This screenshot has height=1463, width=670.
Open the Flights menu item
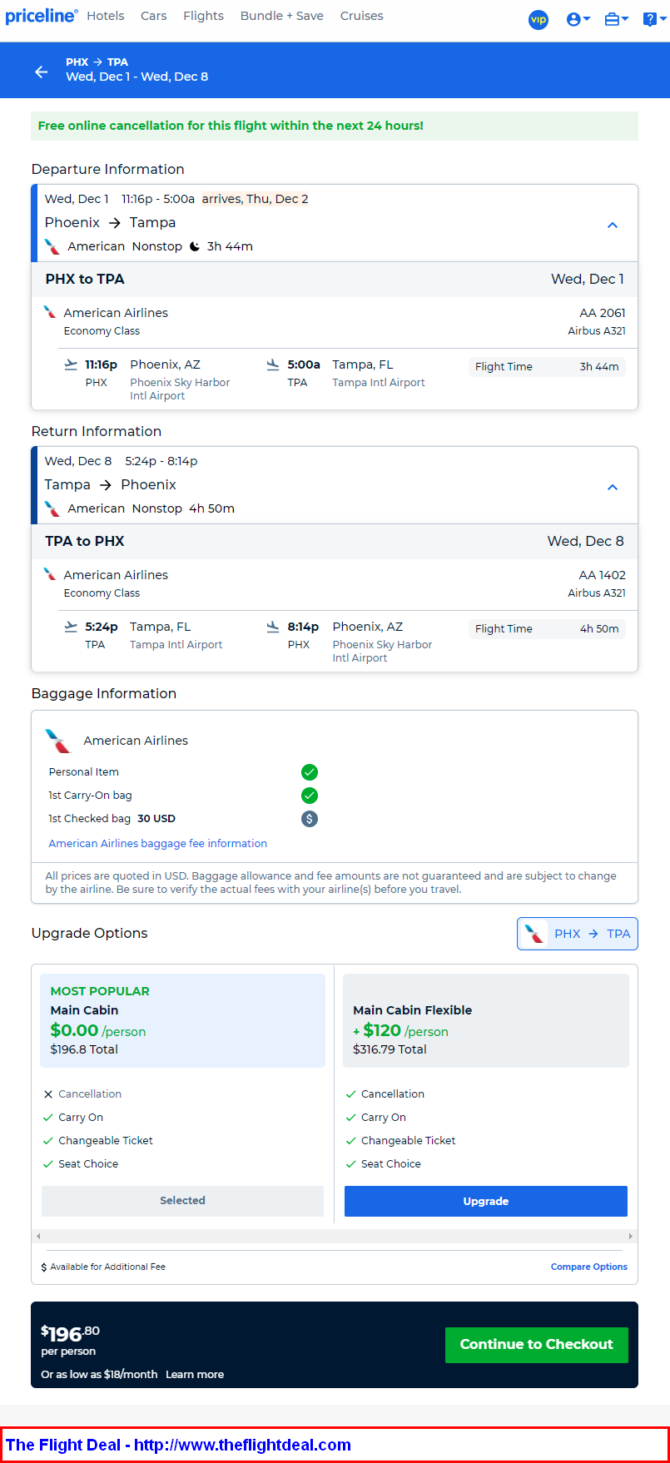tap(204, 16)
